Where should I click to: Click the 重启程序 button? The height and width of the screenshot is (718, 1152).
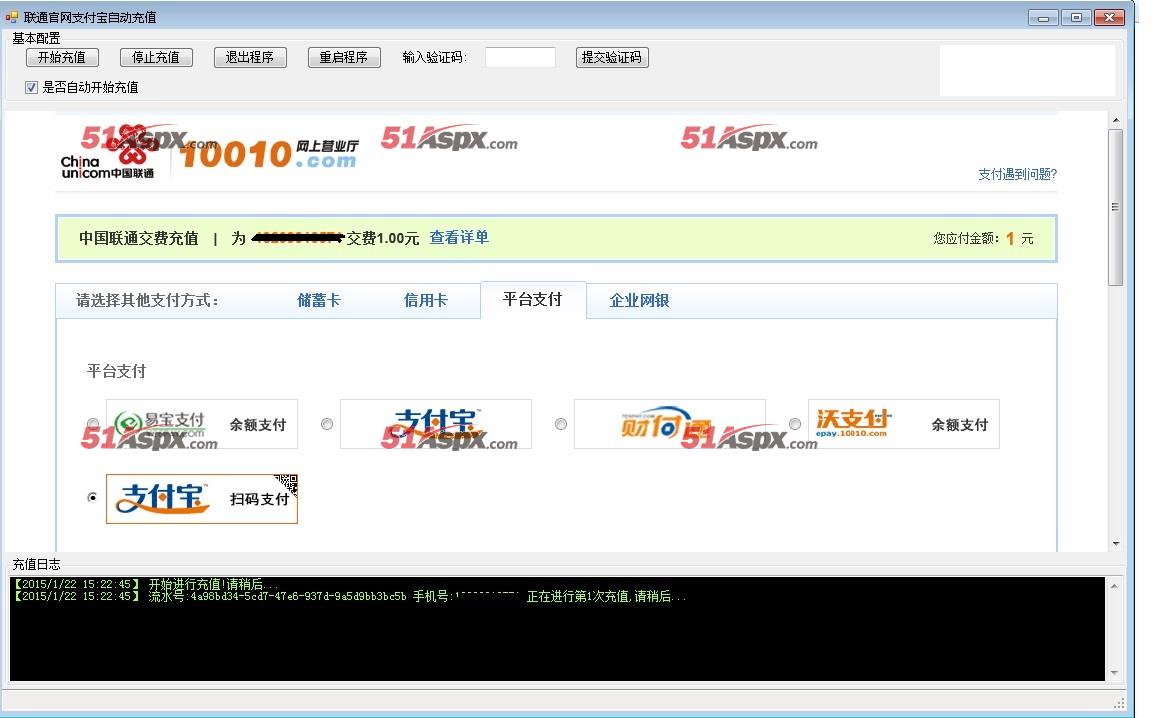(344, 57)
